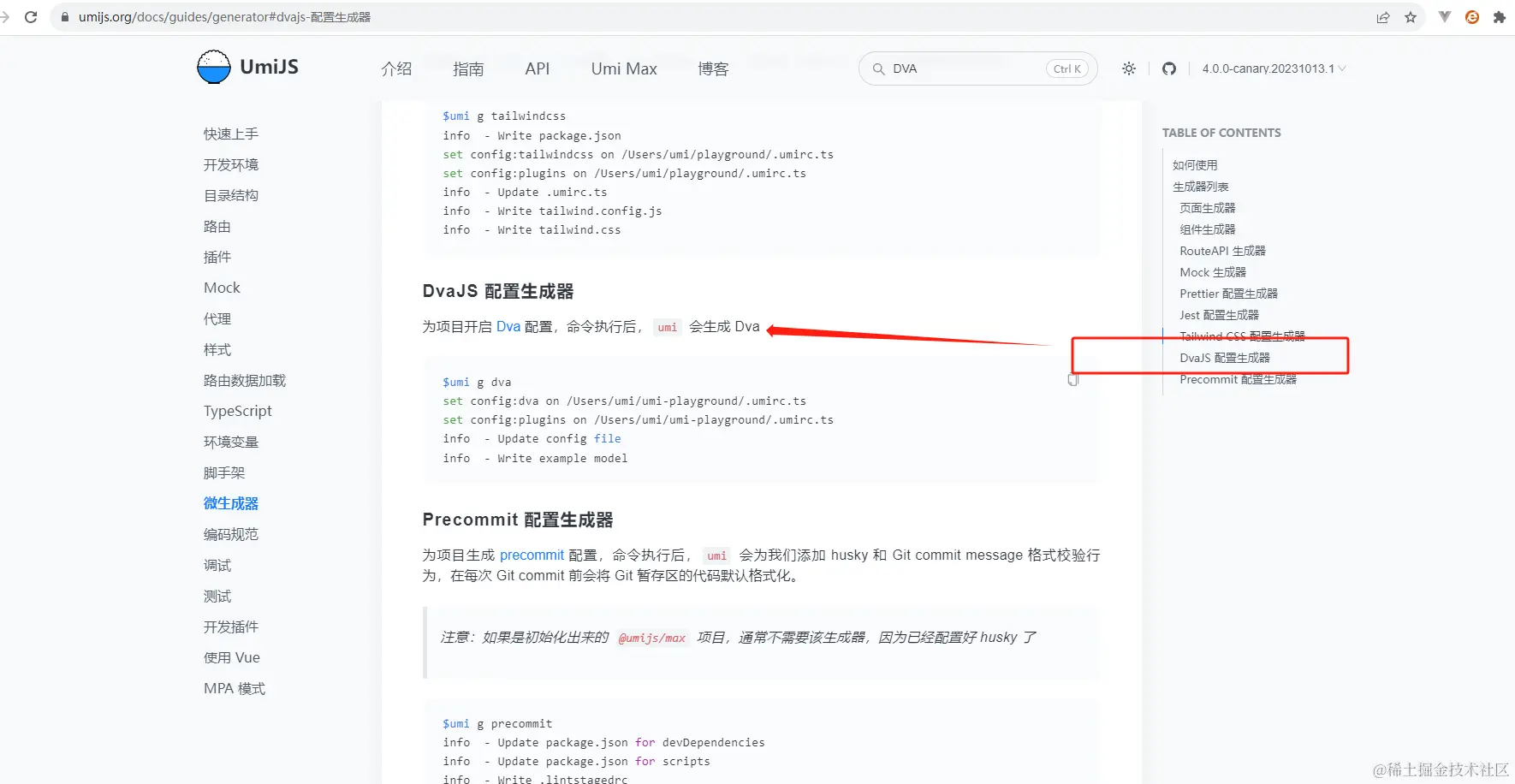Open 插件 in the sidebar

(217, 257)
